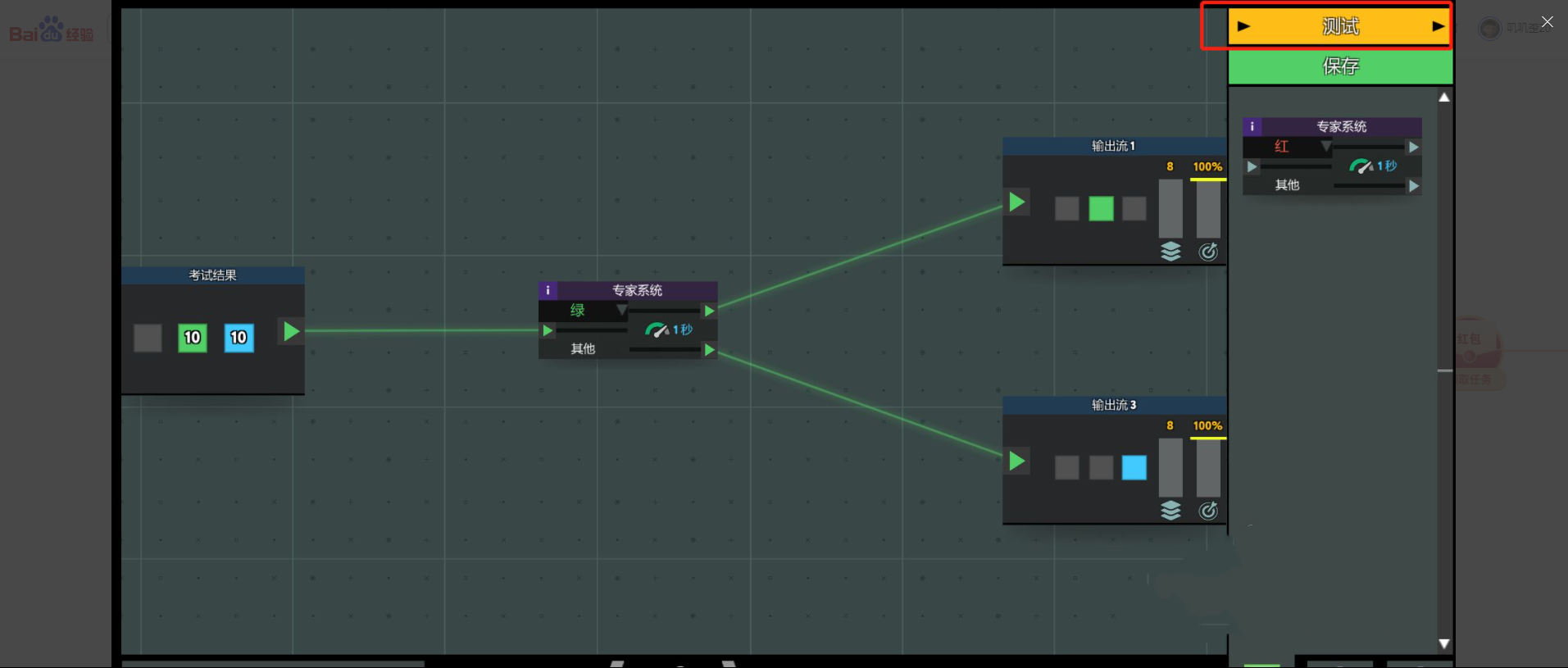Viewport: 1568px width, 668px height.
Task: Click the 输出流 3 title
Action: point(1113,405)
